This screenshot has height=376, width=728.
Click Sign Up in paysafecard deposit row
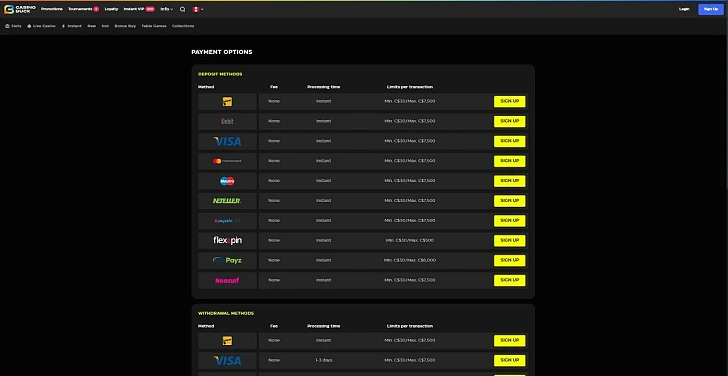click(509, 220)
